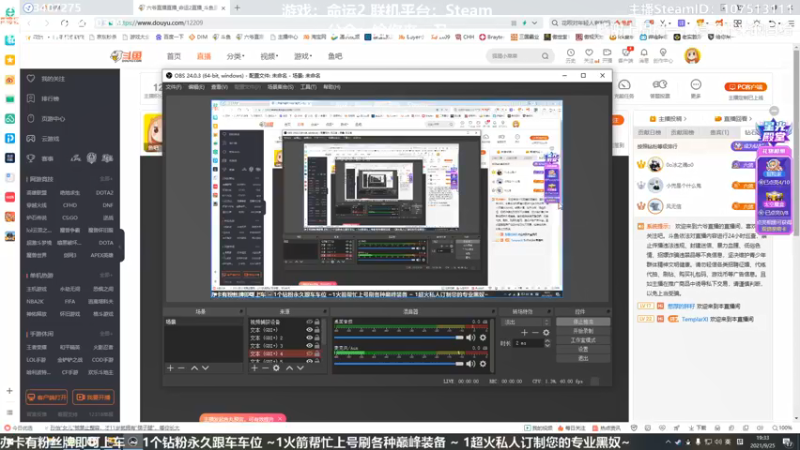Remove selected scene with minus in Scenes panel
800x450 pixels.
coord(181,368)
